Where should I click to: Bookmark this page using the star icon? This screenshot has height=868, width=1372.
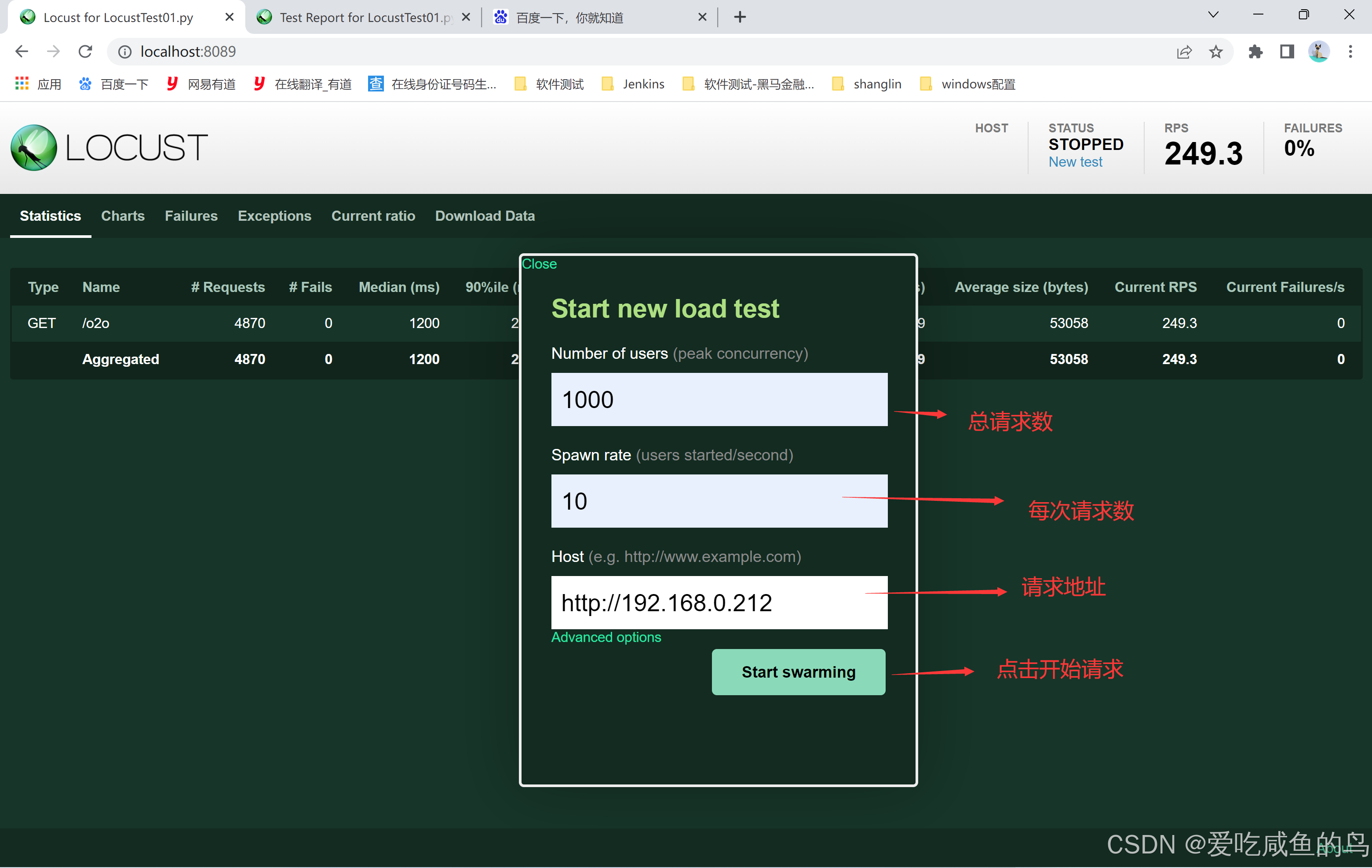1216,52
